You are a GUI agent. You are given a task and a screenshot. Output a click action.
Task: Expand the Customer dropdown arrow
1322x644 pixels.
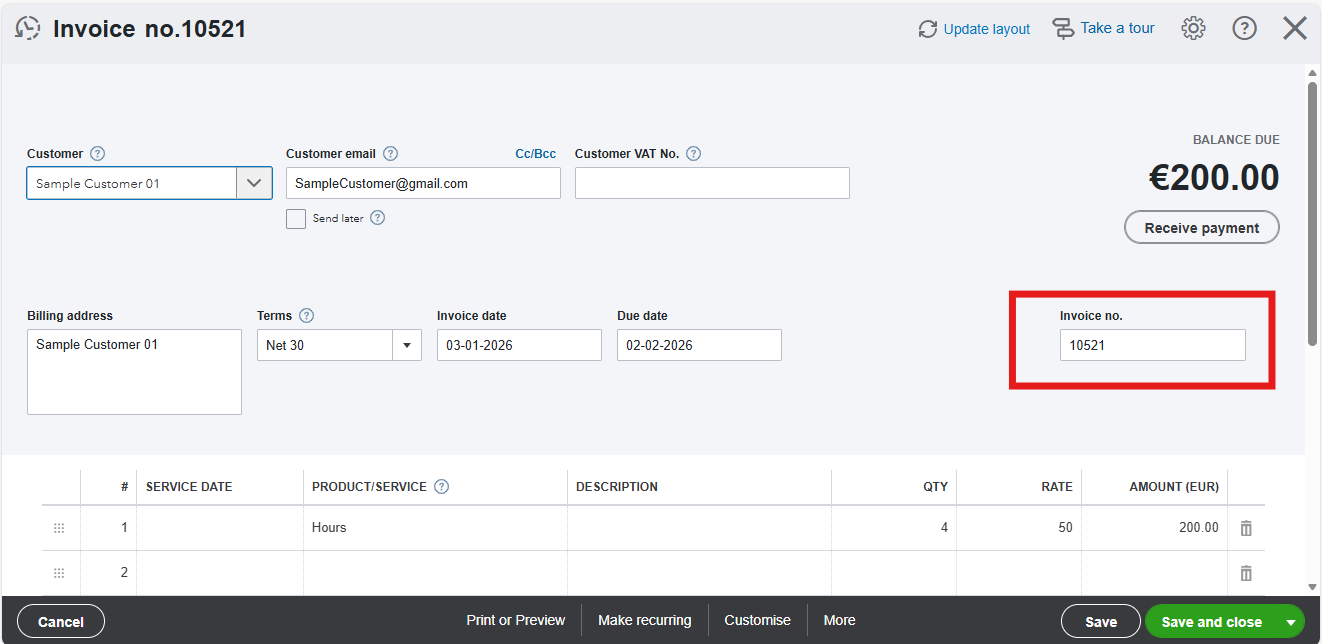pyautogui.click(x=254, y=183)
